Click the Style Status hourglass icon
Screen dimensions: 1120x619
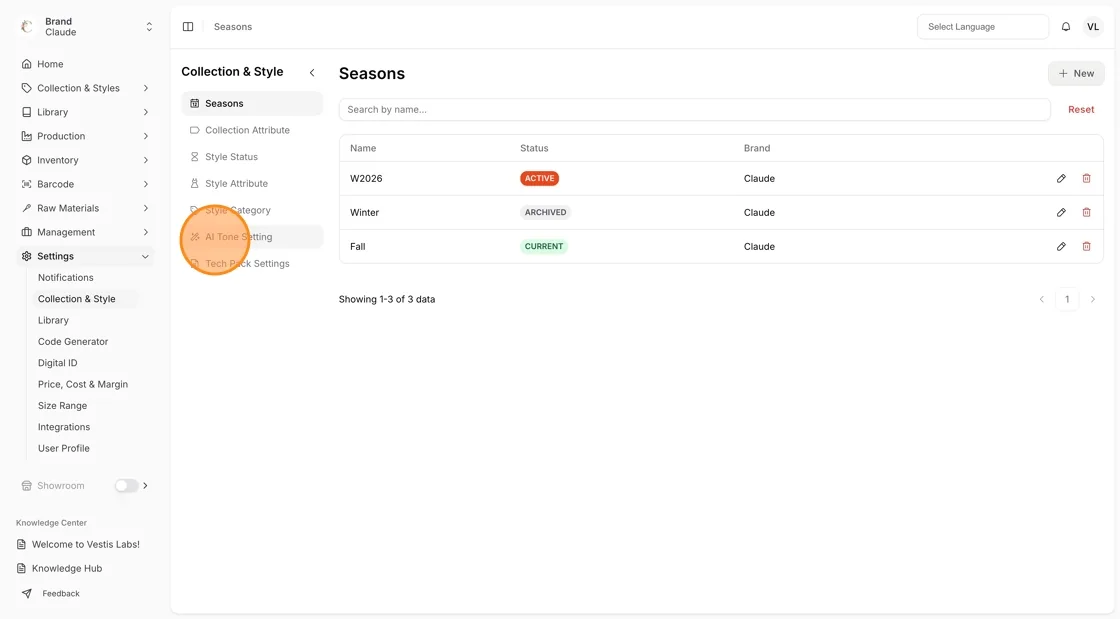(x=194, y=156)
